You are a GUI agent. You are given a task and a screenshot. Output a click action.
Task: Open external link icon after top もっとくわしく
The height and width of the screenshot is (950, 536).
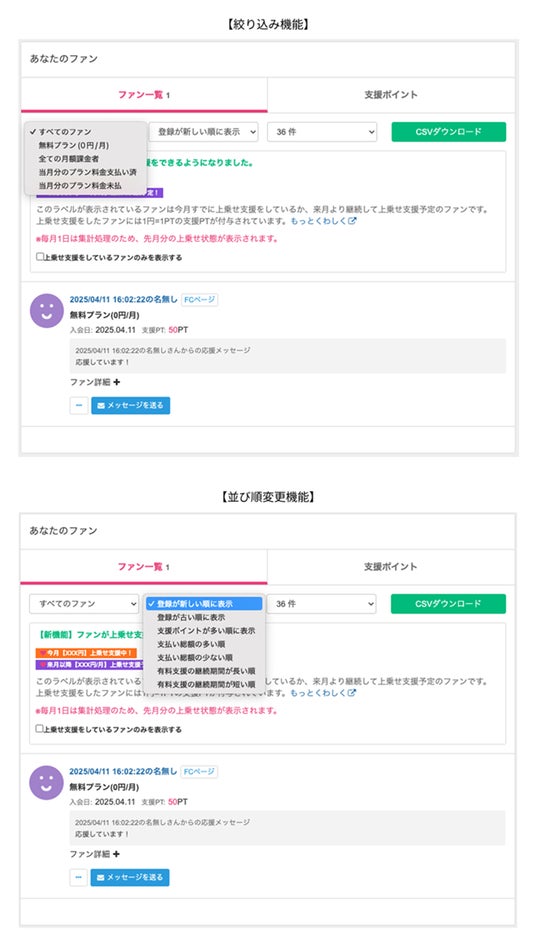[352, 221]
